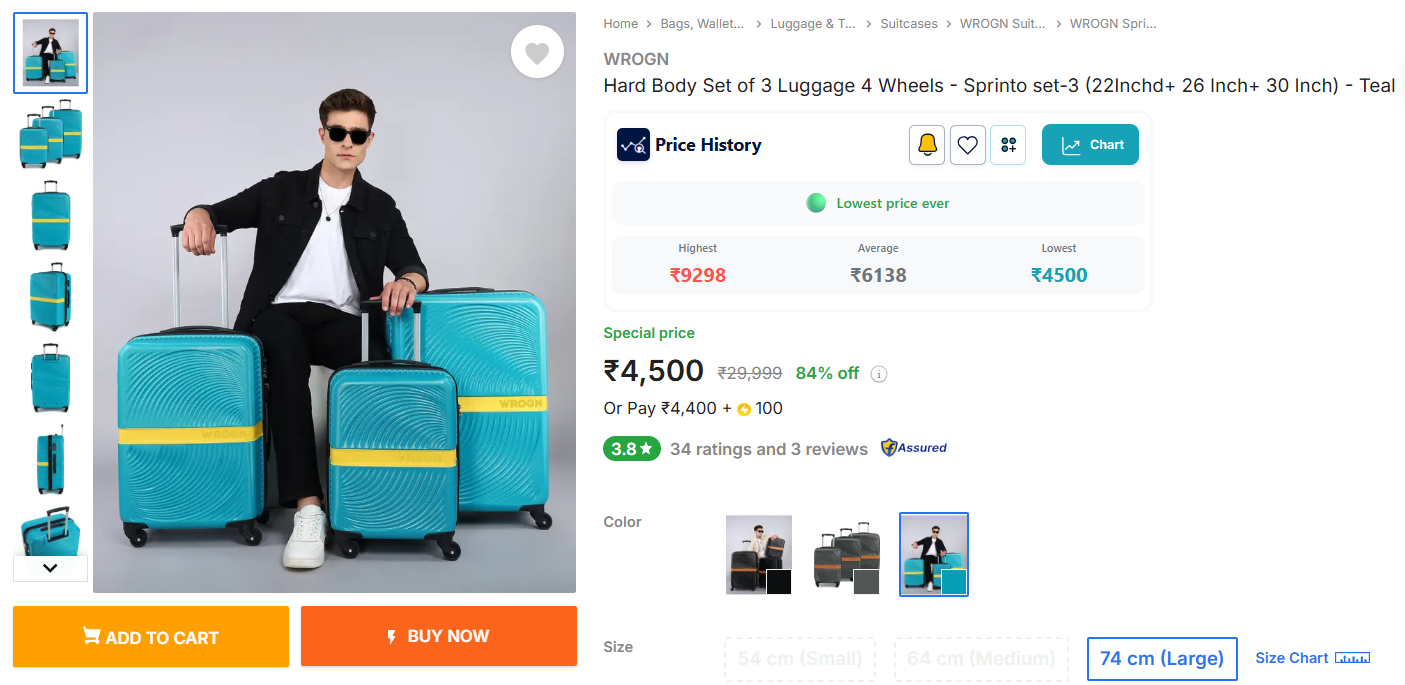Select the 54 cm (Small) size option

[x=800, y=659]
